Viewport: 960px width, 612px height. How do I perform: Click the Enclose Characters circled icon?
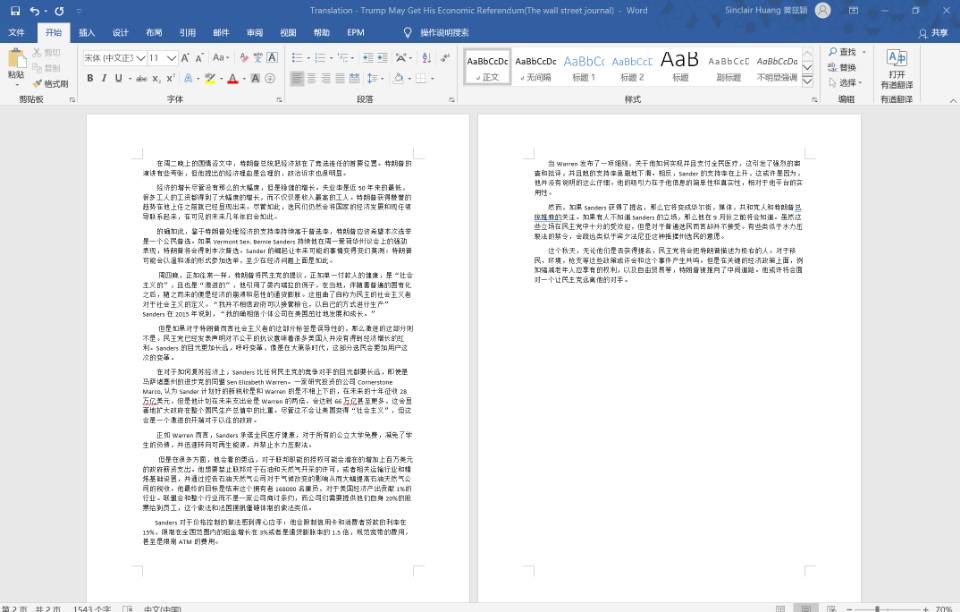pyautogui.click(x=270, y=78)
